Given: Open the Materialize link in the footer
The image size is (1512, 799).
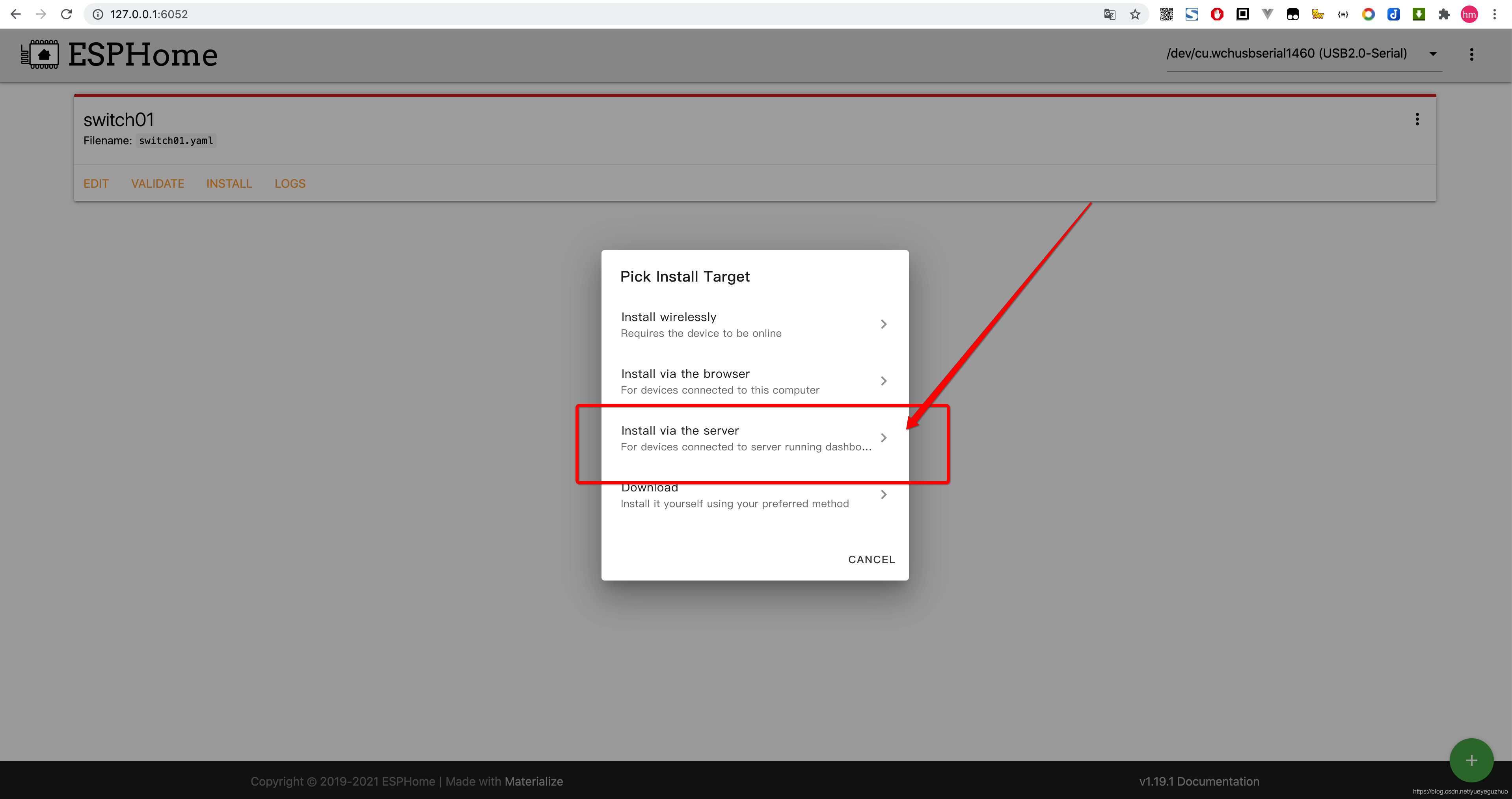Looking at the screenshot, I should click(x=534, y=781).
